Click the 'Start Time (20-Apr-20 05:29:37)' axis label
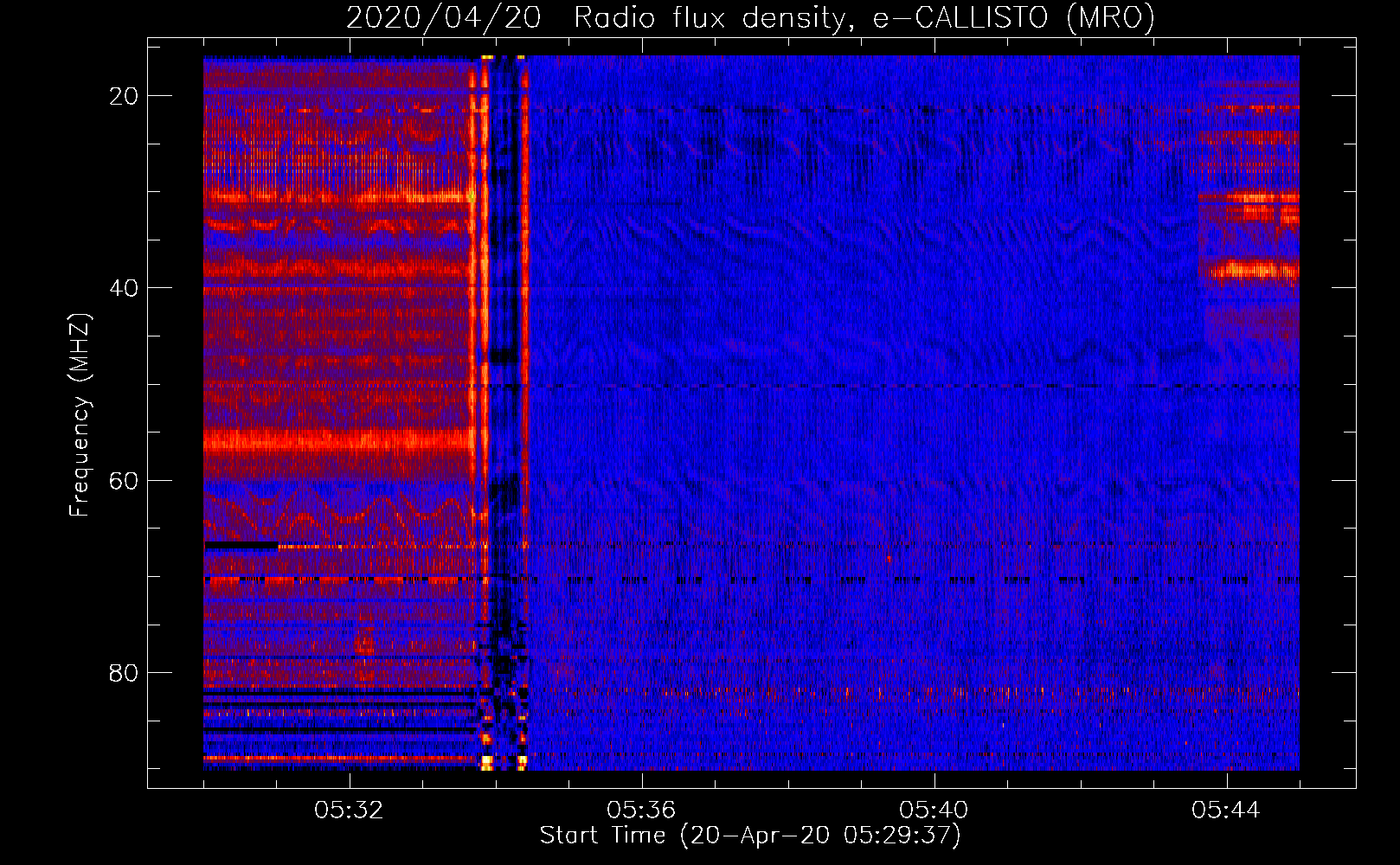 tap(750, 836)
